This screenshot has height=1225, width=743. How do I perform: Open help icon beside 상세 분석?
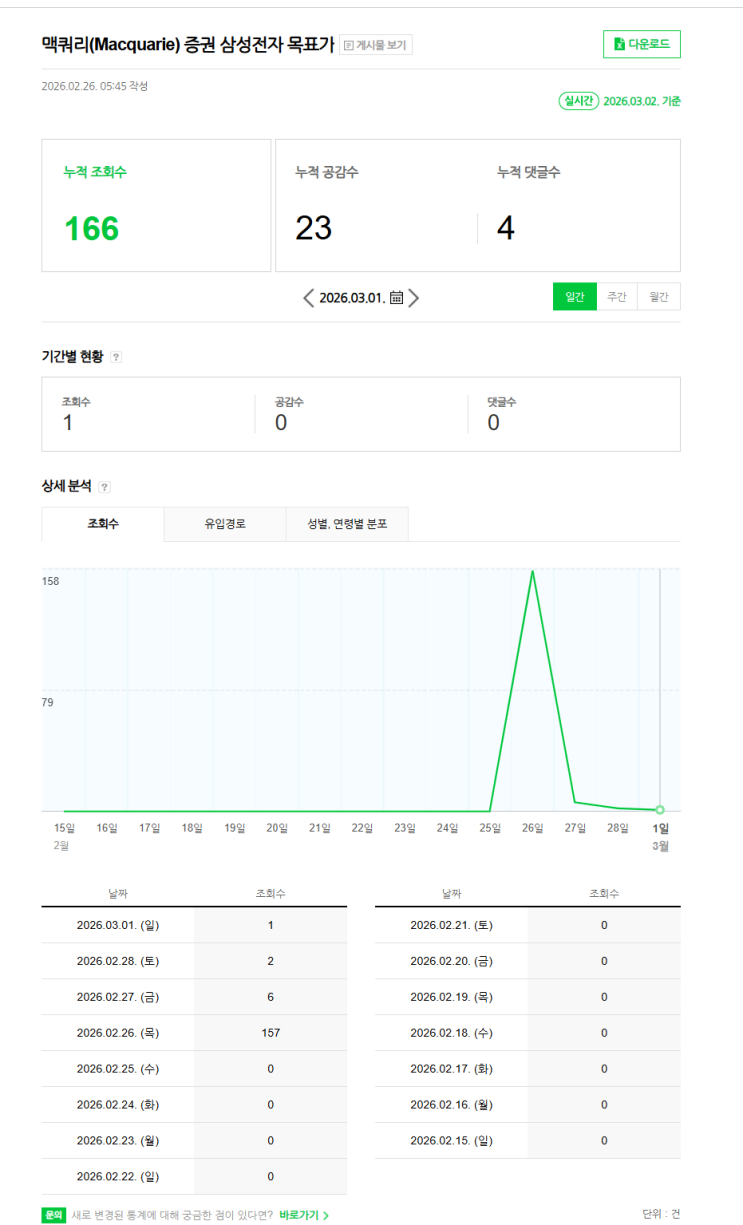click(x=104, y=487)
